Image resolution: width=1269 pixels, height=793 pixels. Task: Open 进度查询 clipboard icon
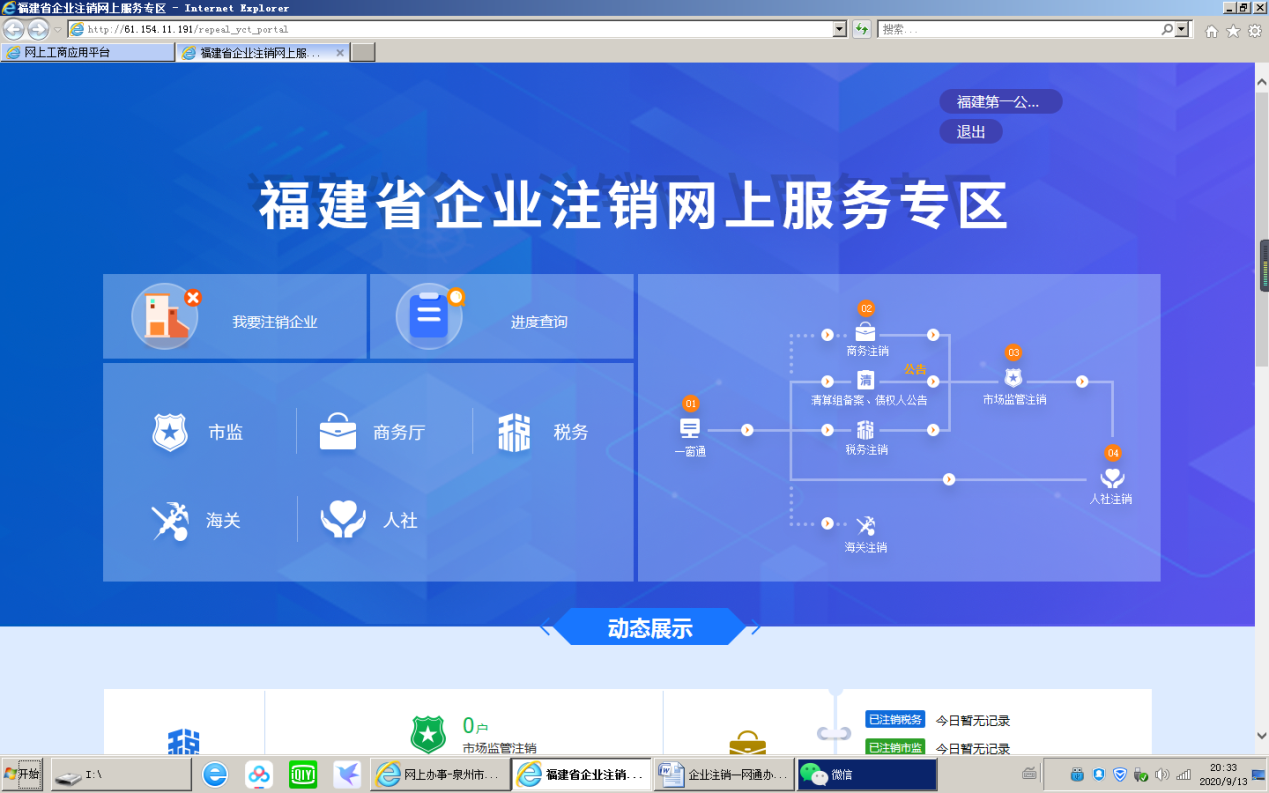coord(429,317)
